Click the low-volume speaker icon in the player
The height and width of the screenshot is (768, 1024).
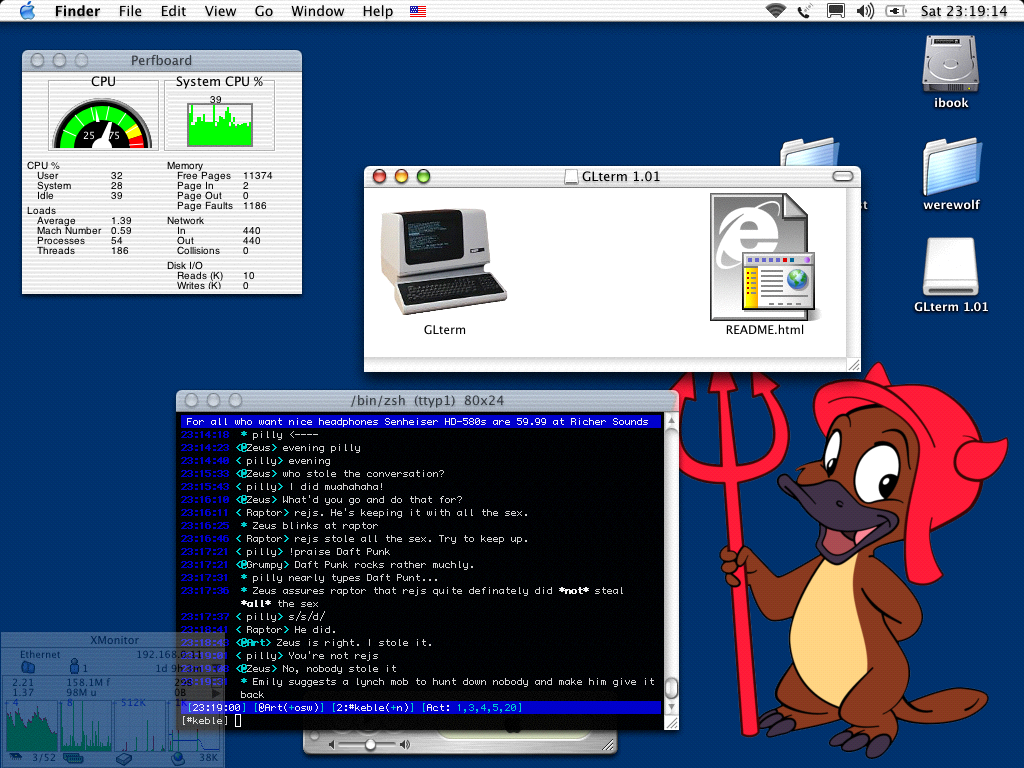[331, 744]
